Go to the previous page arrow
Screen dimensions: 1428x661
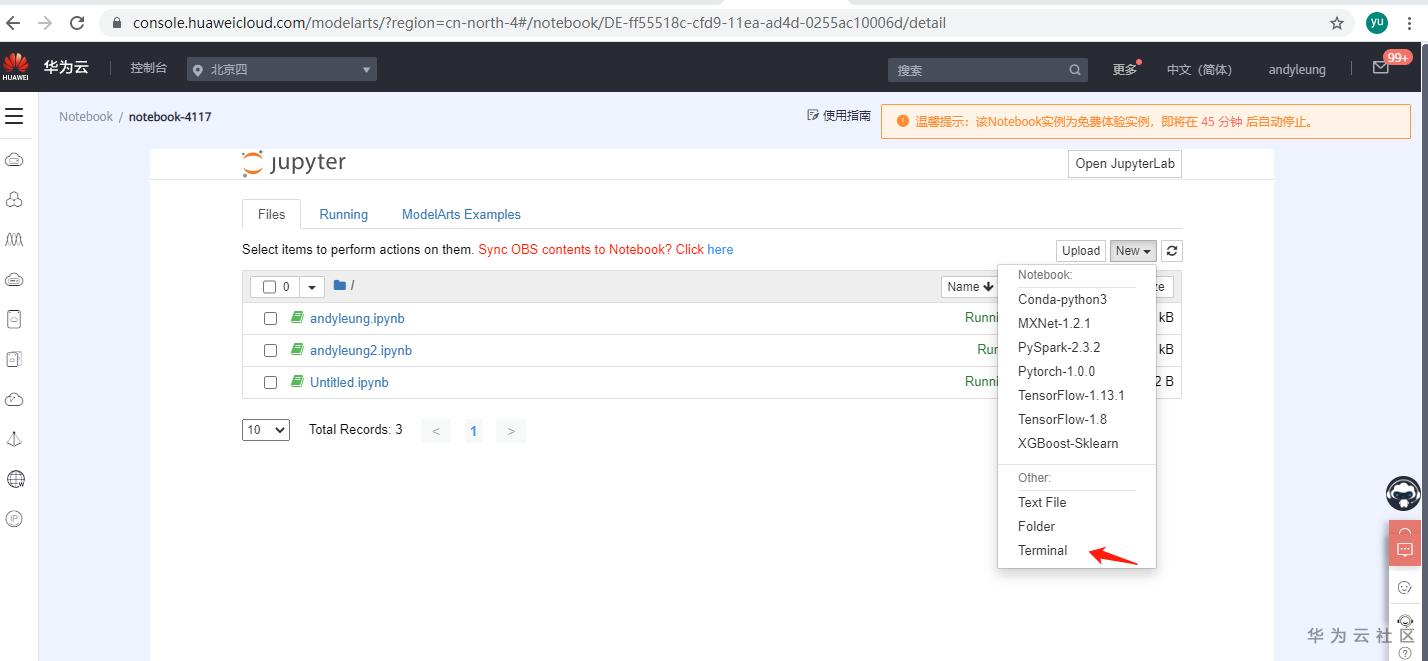click(436, 431)
